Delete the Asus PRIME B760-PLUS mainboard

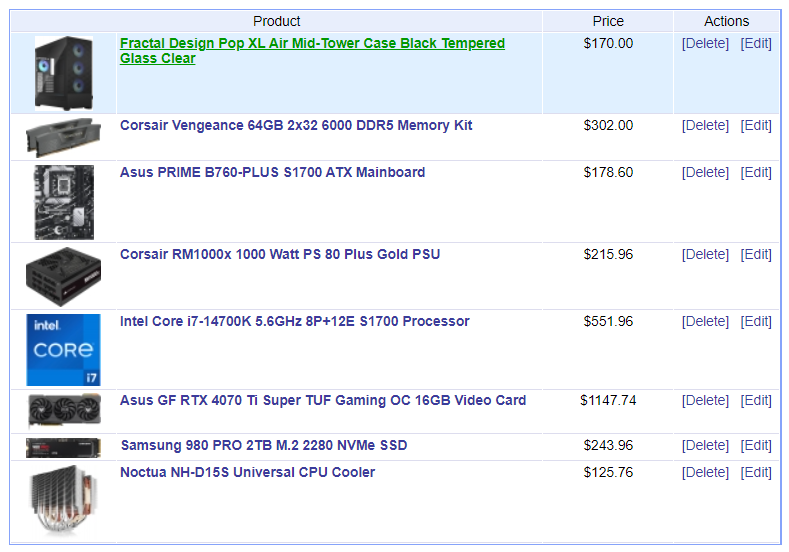click(x=705, y=173)
